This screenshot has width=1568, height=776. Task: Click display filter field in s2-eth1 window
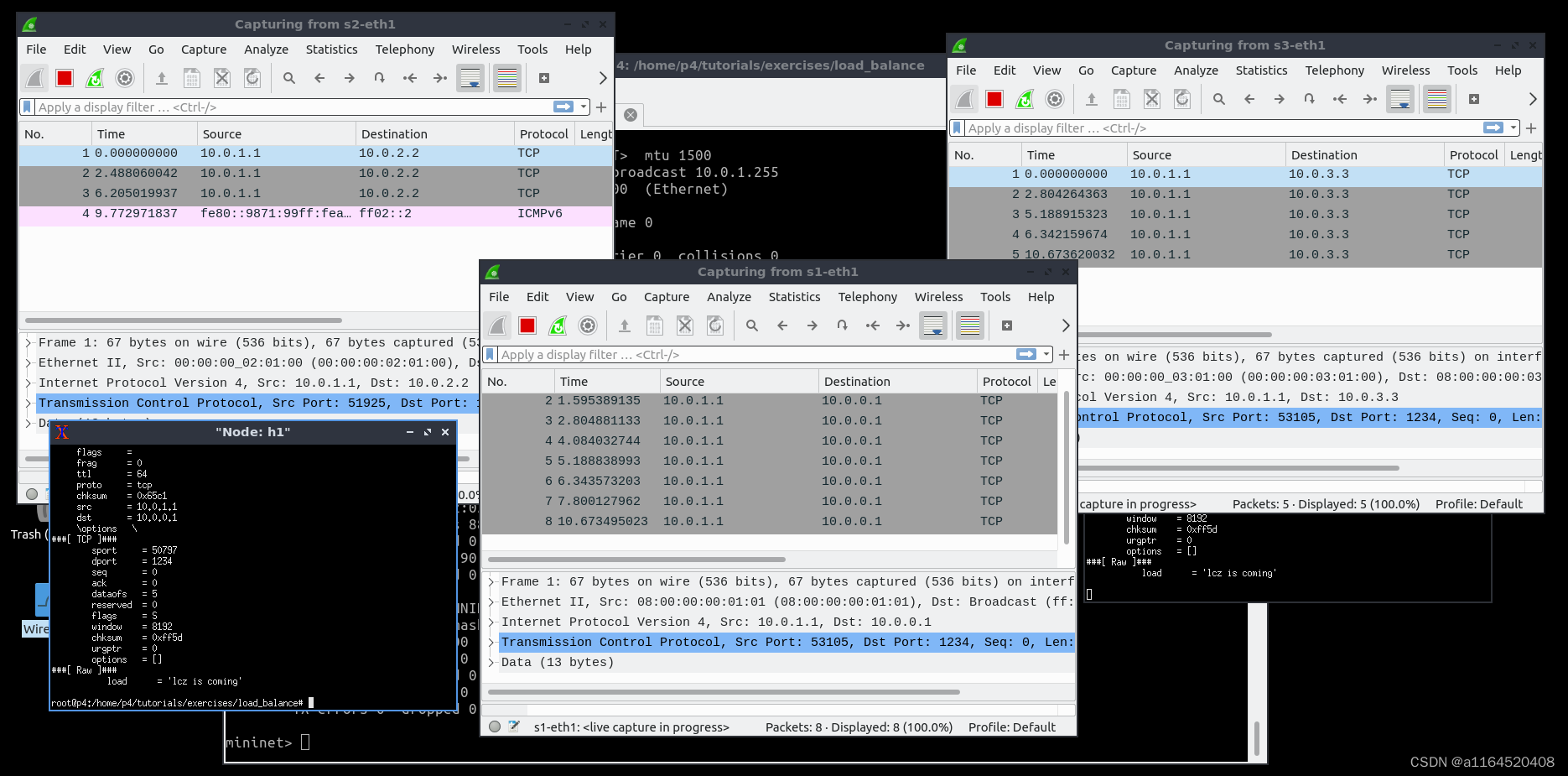tap(293, 107)
